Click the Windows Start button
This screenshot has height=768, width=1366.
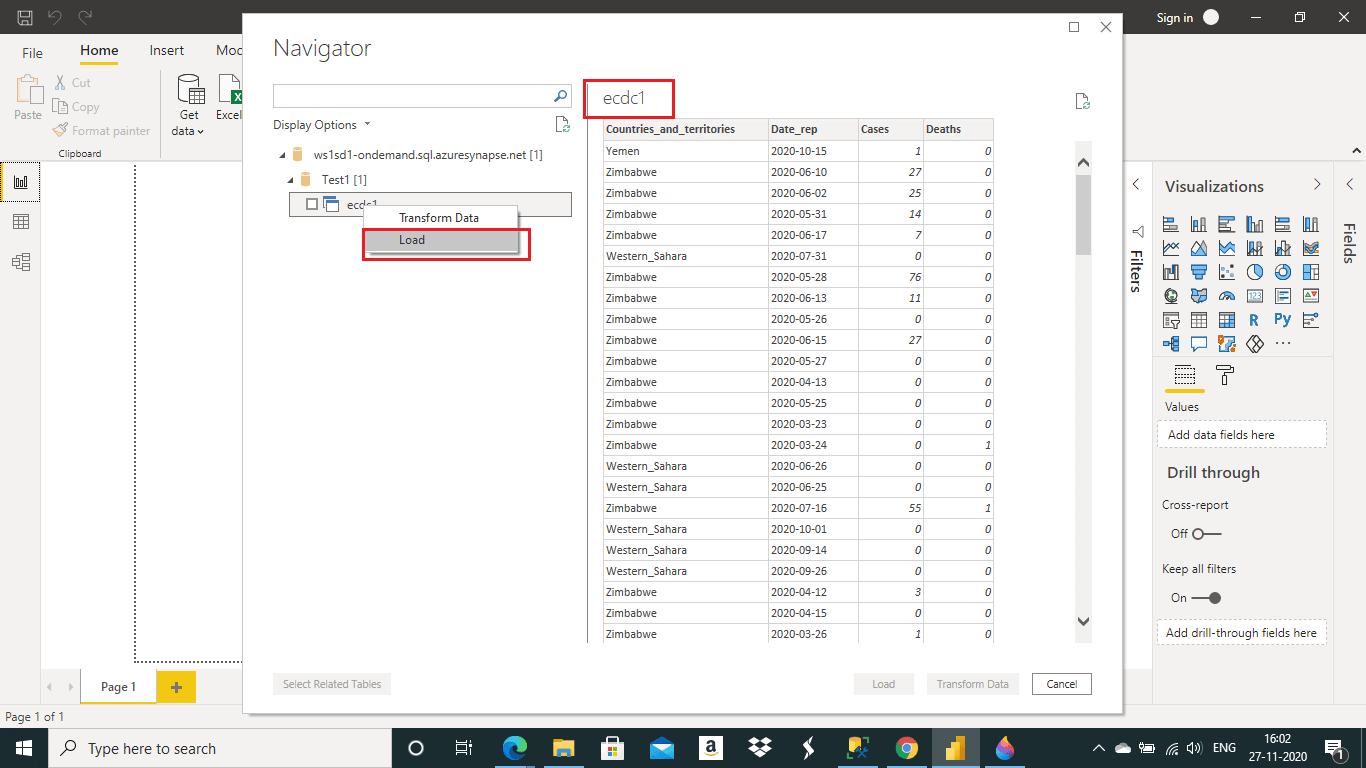(24, 748)
